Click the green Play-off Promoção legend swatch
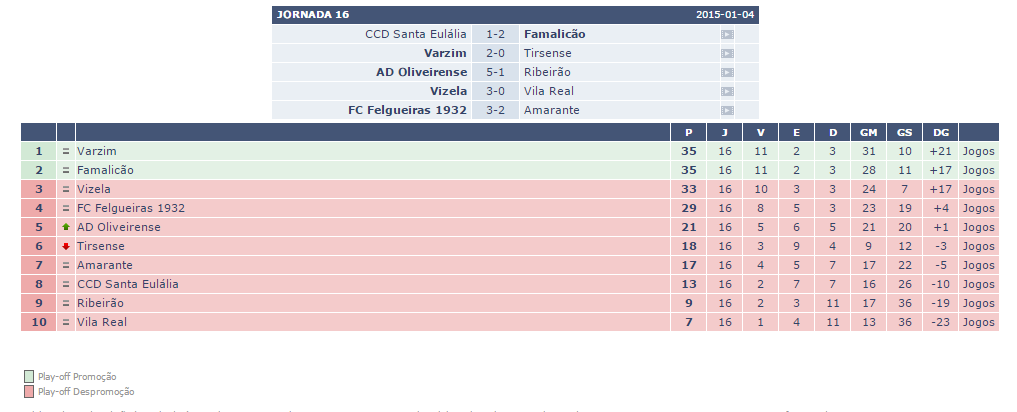This screenshot has height=412, width=1017. (x=28, y=377)
